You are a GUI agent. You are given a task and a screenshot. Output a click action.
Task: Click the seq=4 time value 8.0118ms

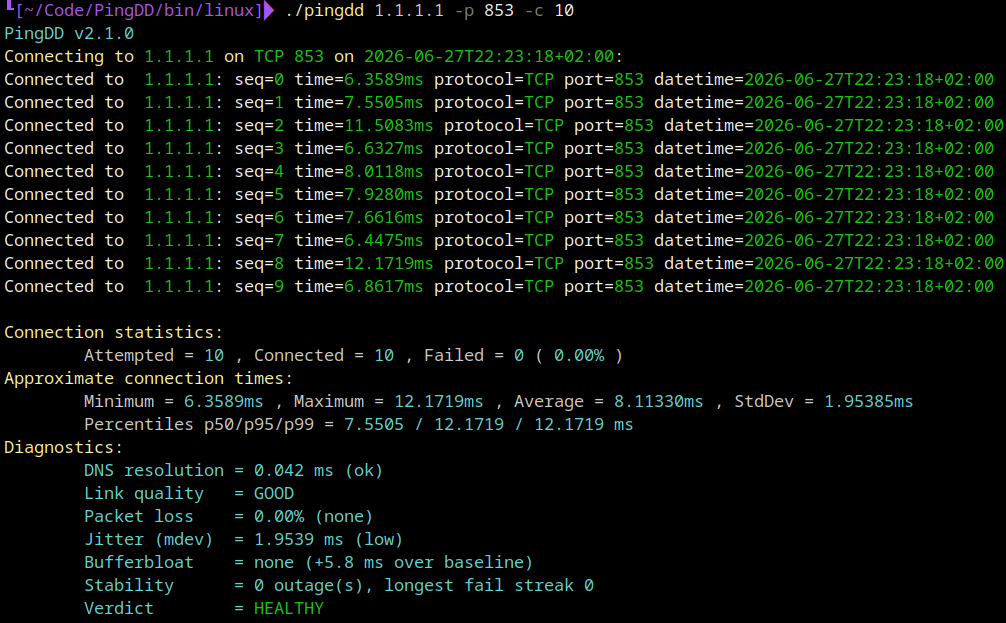(x=384, y=172)
